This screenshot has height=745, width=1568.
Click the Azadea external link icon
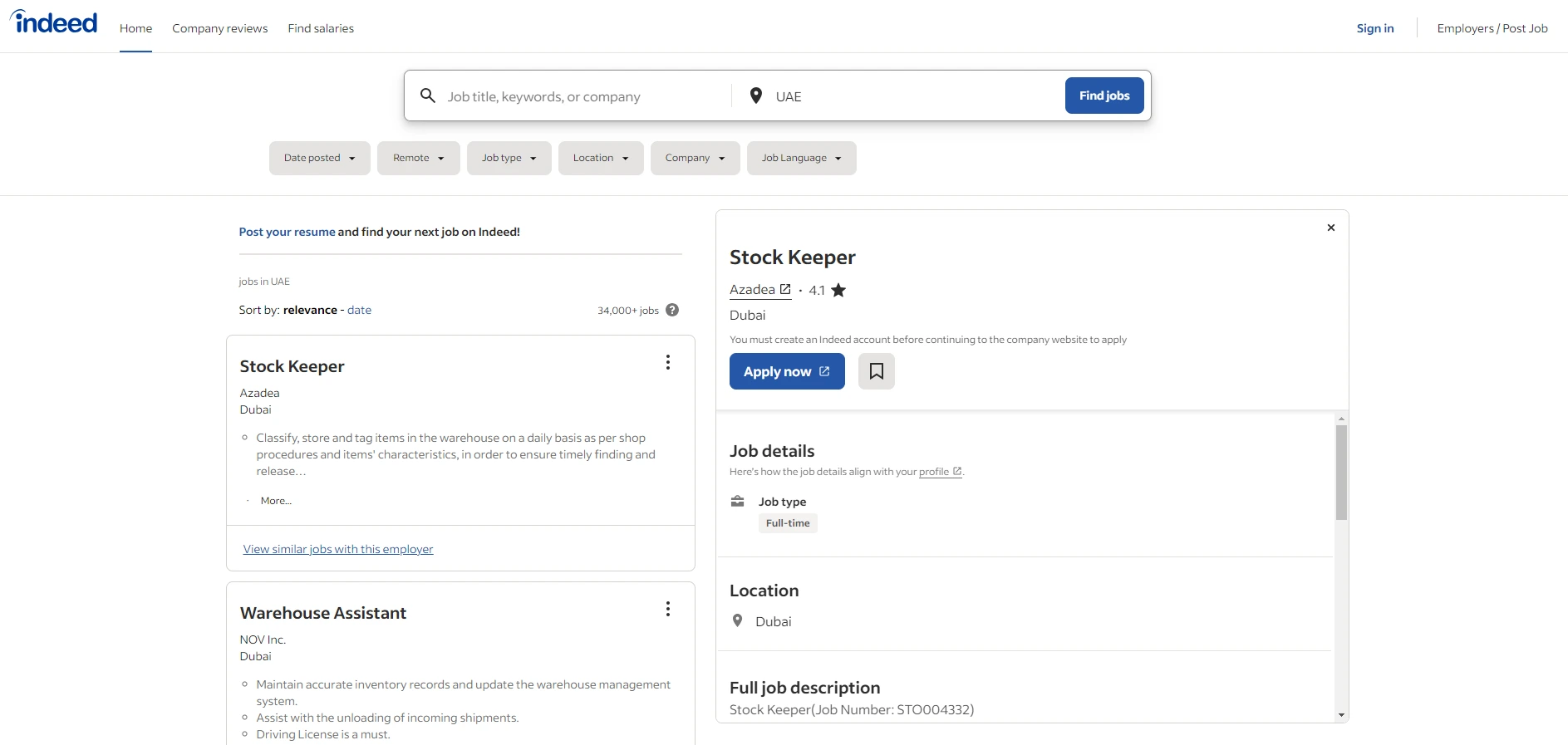point(785,289)
